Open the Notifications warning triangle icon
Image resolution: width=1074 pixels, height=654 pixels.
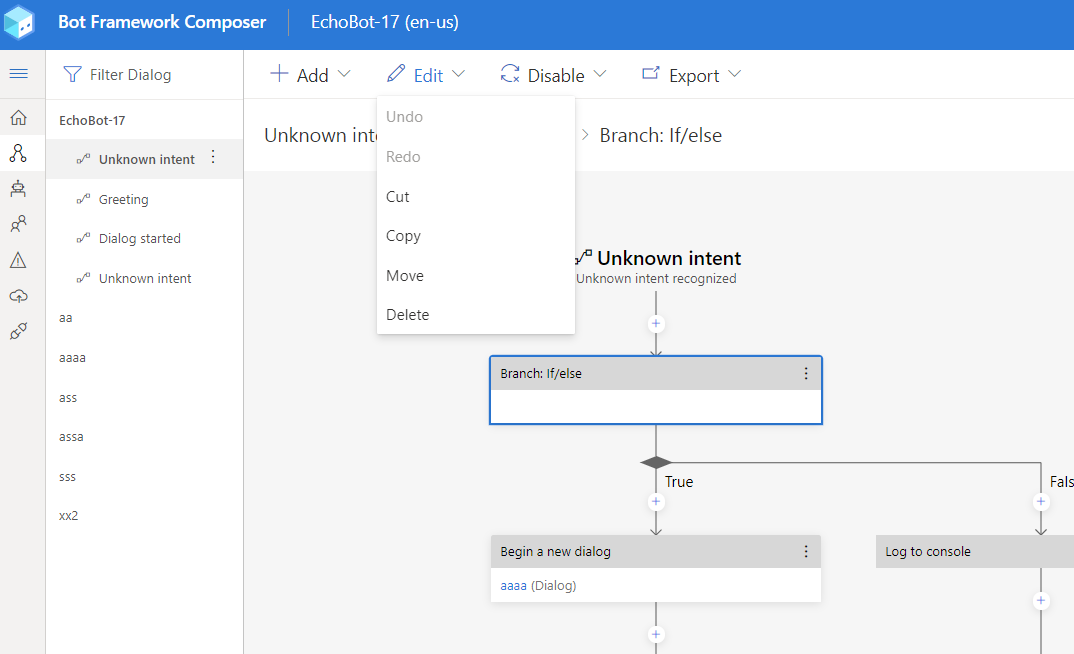click(x=18, y=260)
